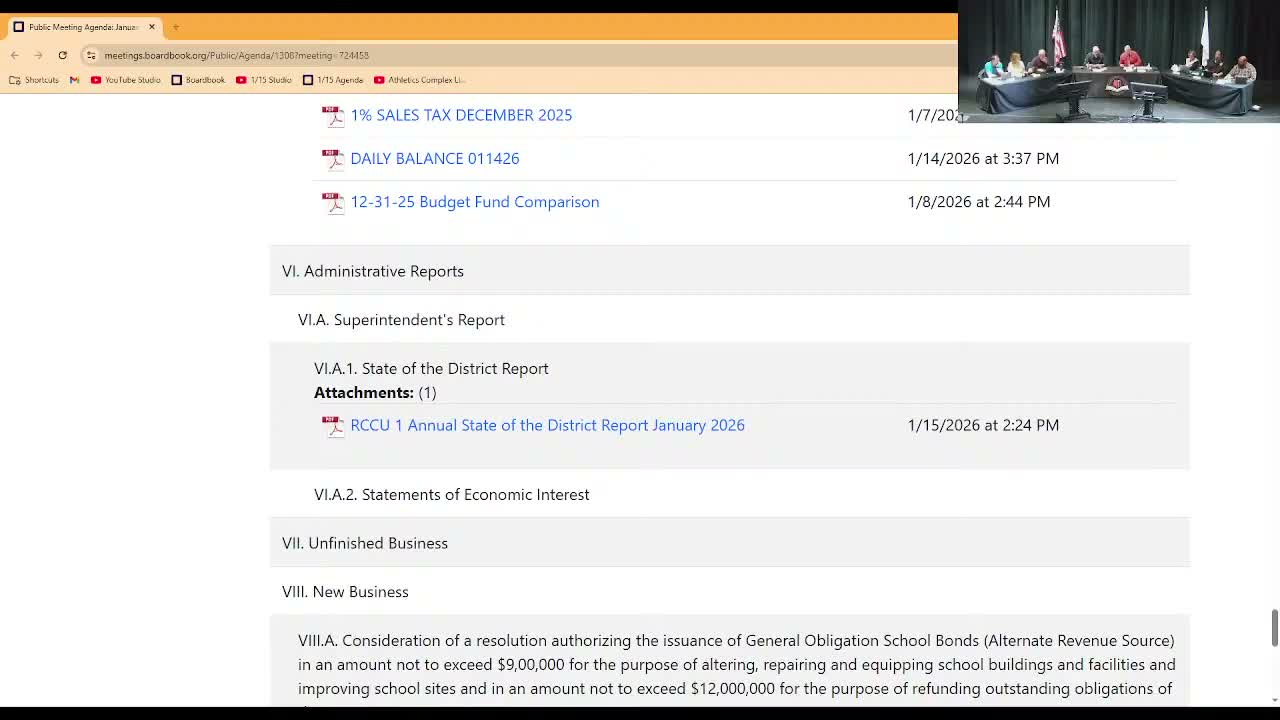Open a new tab with the plus button
The height and width of the screenshot is (720, 1280).
pyautogui.click(x=175, y=27)
